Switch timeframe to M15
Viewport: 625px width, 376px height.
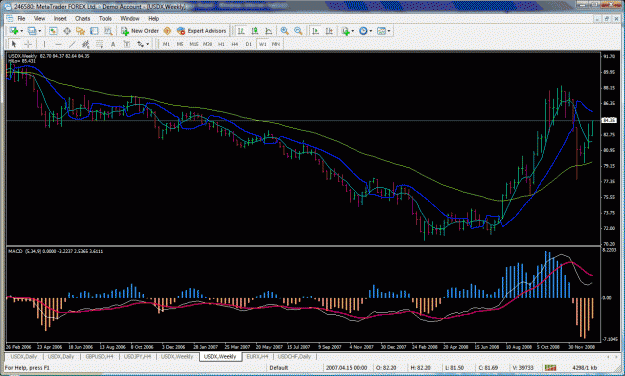point(194,44)
